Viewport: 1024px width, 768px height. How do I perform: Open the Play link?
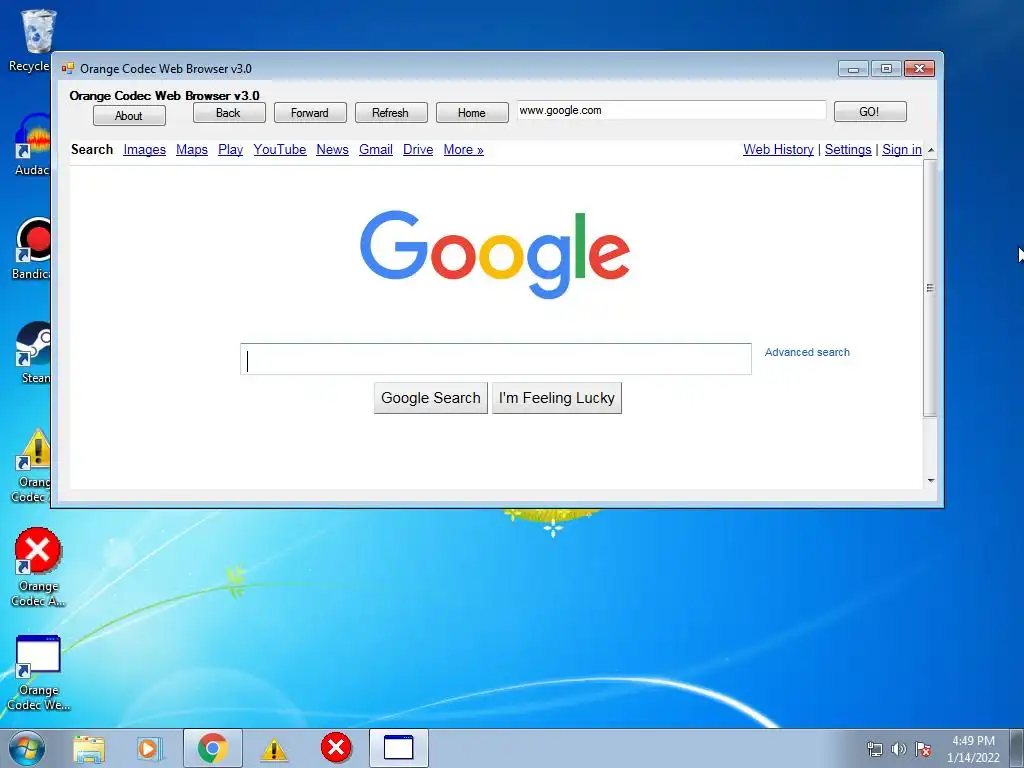[x=231, y=150]
